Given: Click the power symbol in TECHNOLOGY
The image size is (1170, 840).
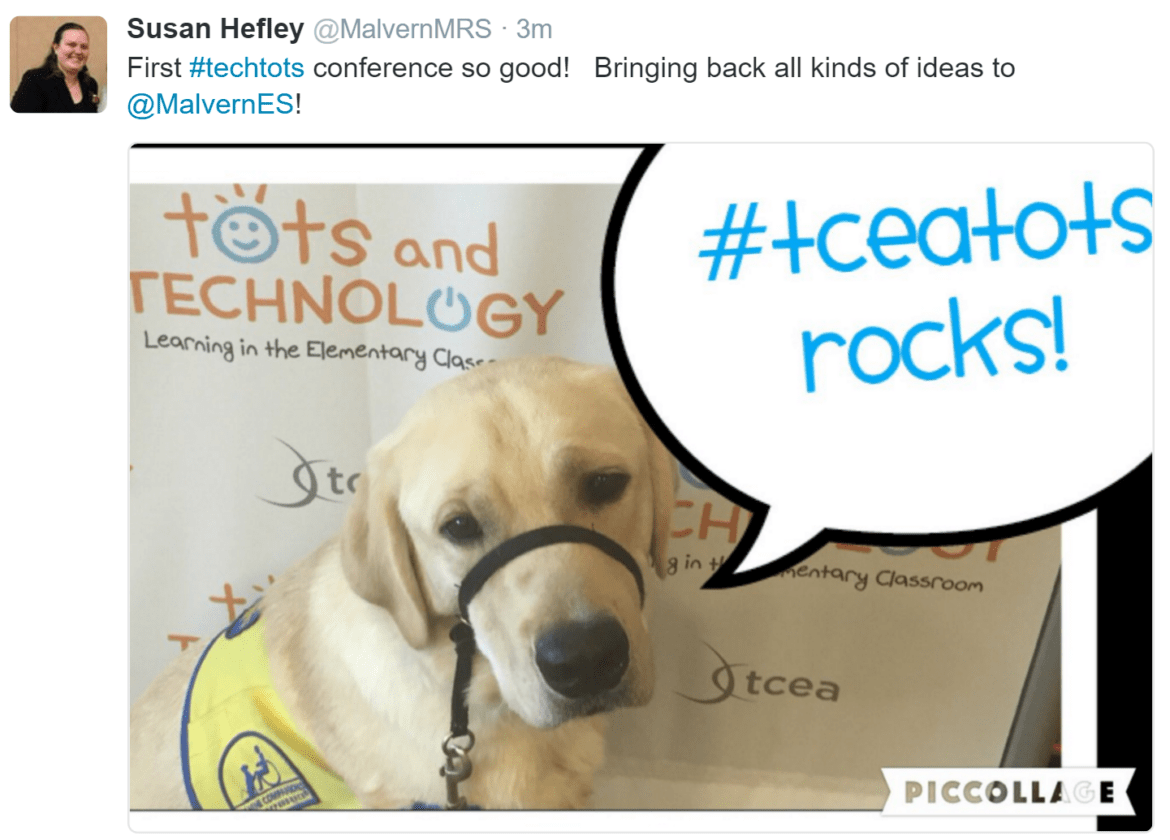Looking at the screenshot, I should coord(449,307).
